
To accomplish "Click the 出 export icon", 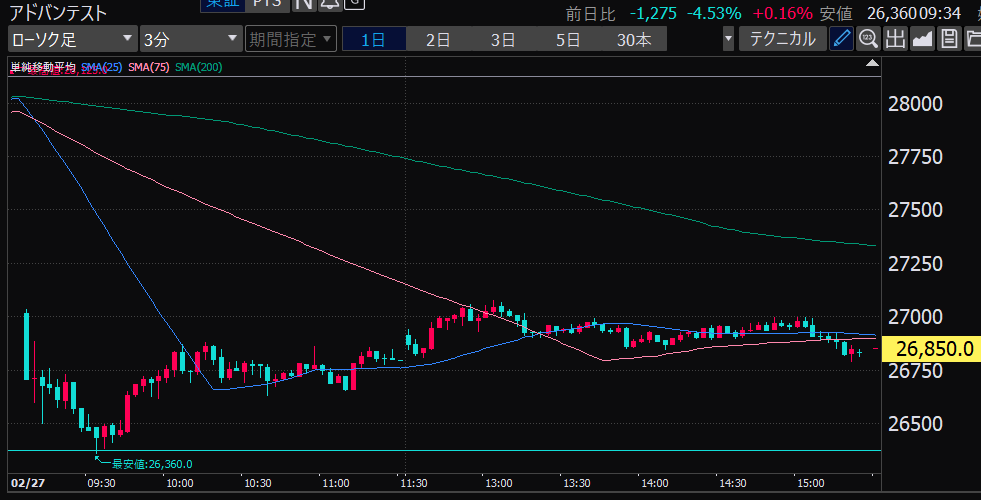I will tap(895, 40).
